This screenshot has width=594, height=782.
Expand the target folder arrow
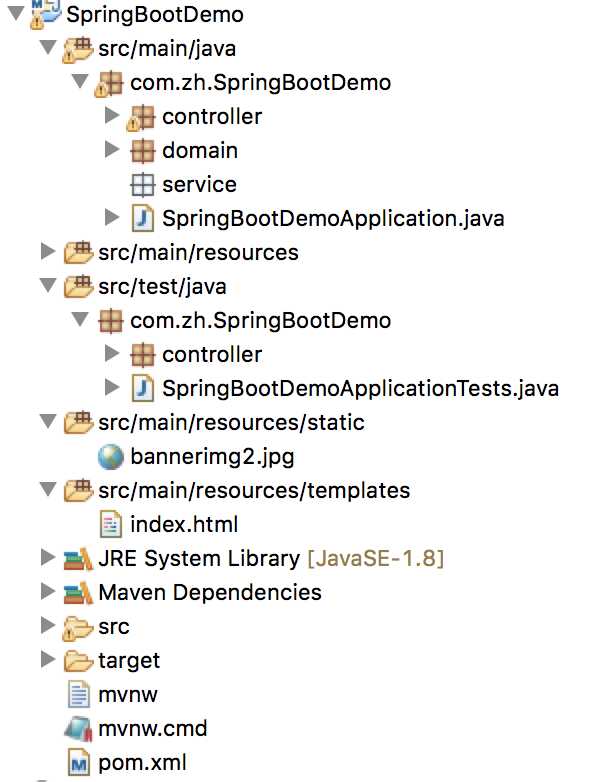[47, 659]
